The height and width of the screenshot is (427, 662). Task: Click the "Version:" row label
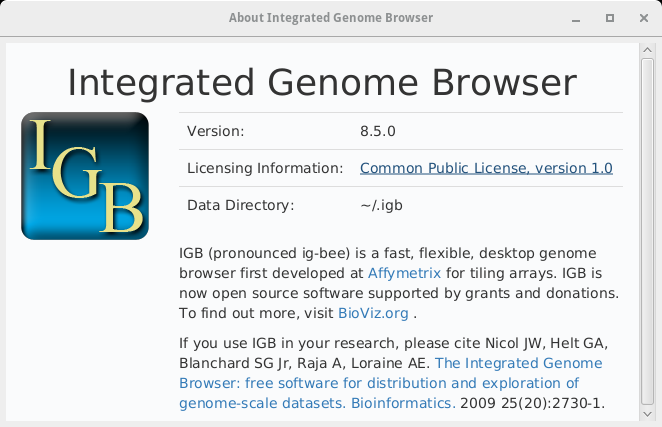215,131
